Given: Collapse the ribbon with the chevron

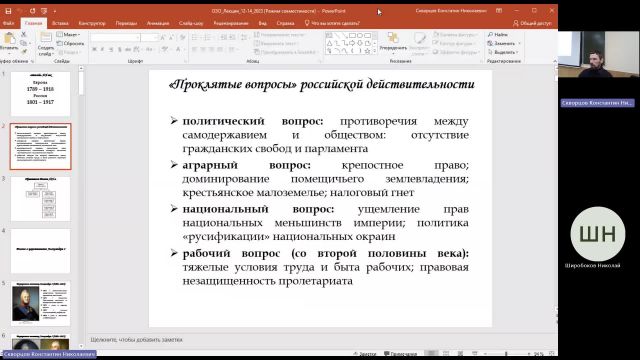Looking at the screenshot, I should [555, 61].
